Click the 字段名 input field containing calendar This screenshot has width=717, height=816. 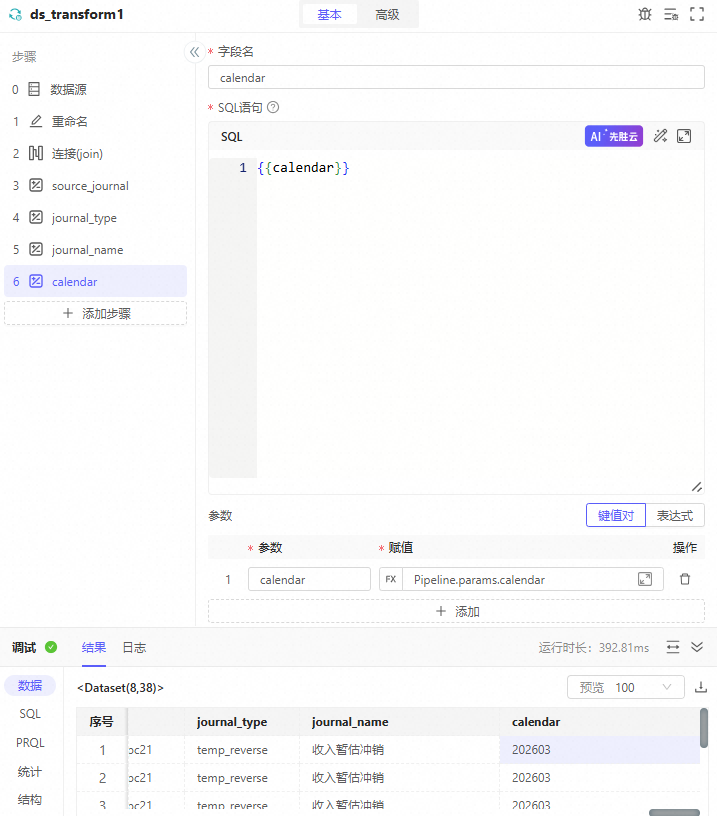click(455, 77)
